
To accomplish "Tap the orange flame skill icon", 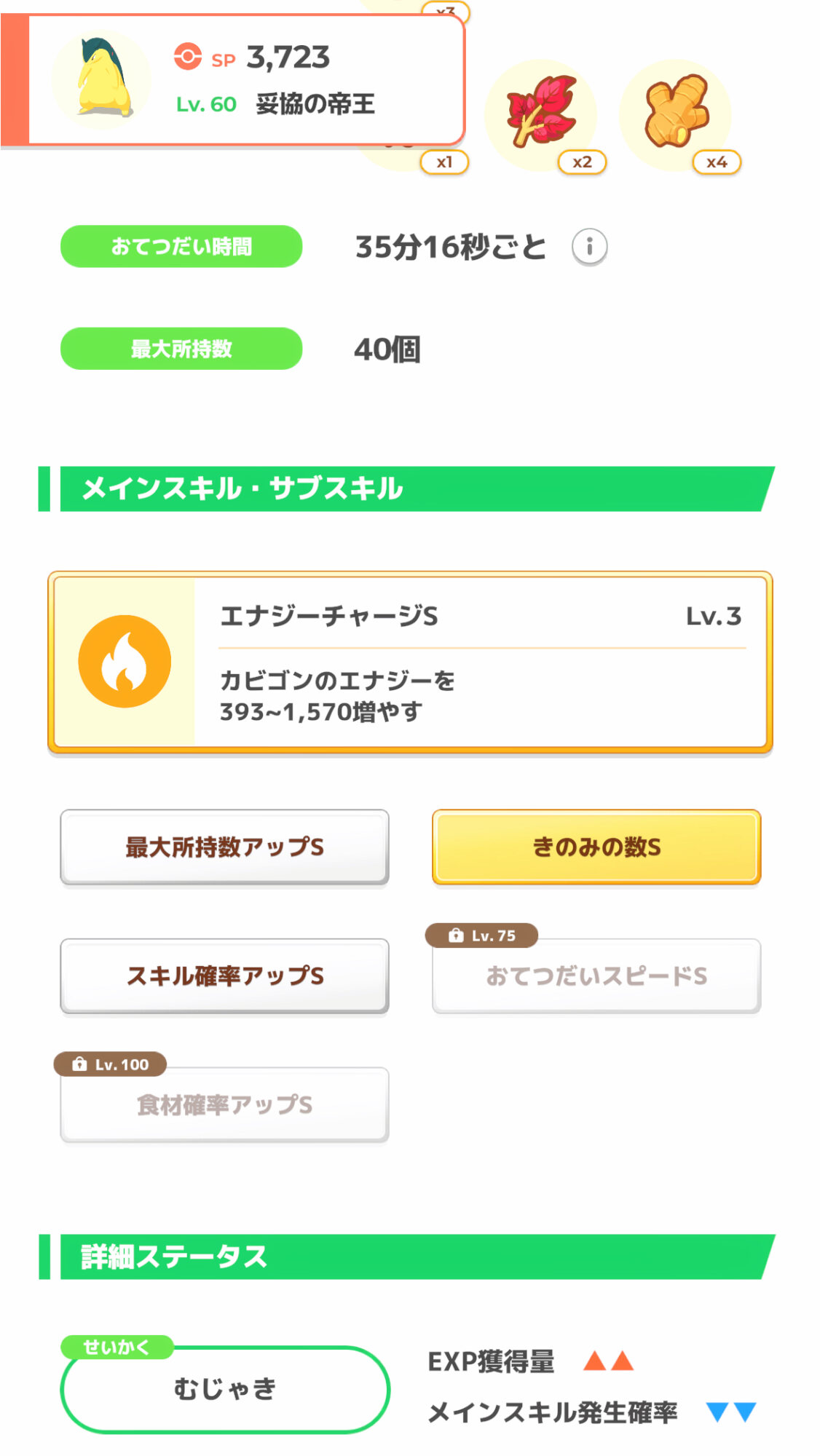I will pyautogui.click(x=125, y=661).
